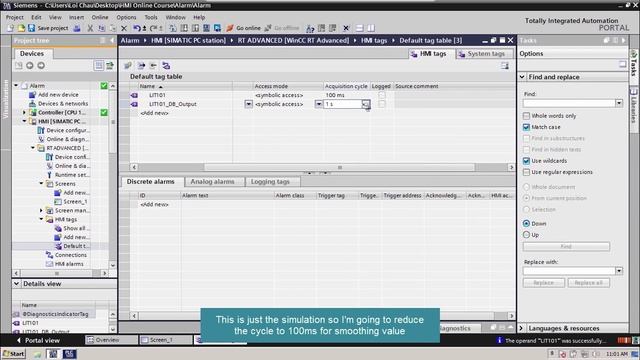Open the Project menu
Image resolution: width=640 pixels, height=360 pixels.
tap(15, 17)
